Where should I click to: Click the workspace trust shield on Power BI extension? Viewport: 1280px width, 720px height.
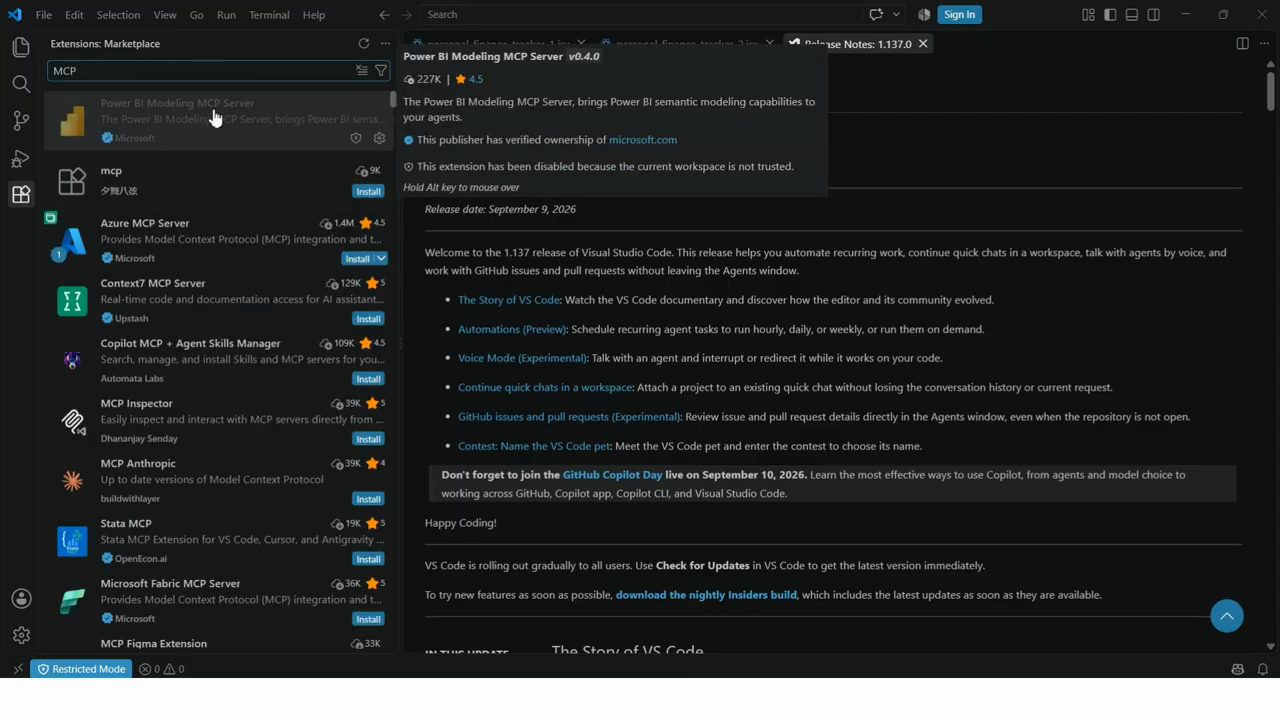tap(356, 138)
